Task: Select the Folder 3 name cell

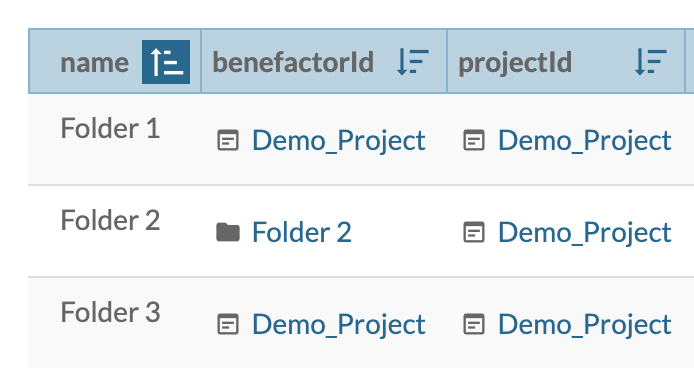Action: click(x=110, y=312)
